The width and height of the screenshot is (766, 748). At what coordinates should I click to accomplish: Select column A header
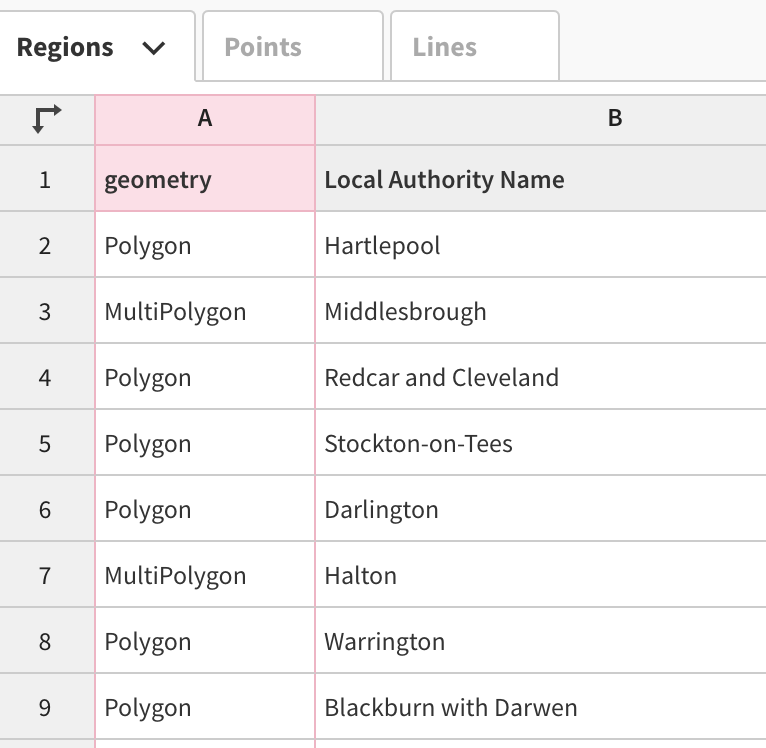click(205, 120)
